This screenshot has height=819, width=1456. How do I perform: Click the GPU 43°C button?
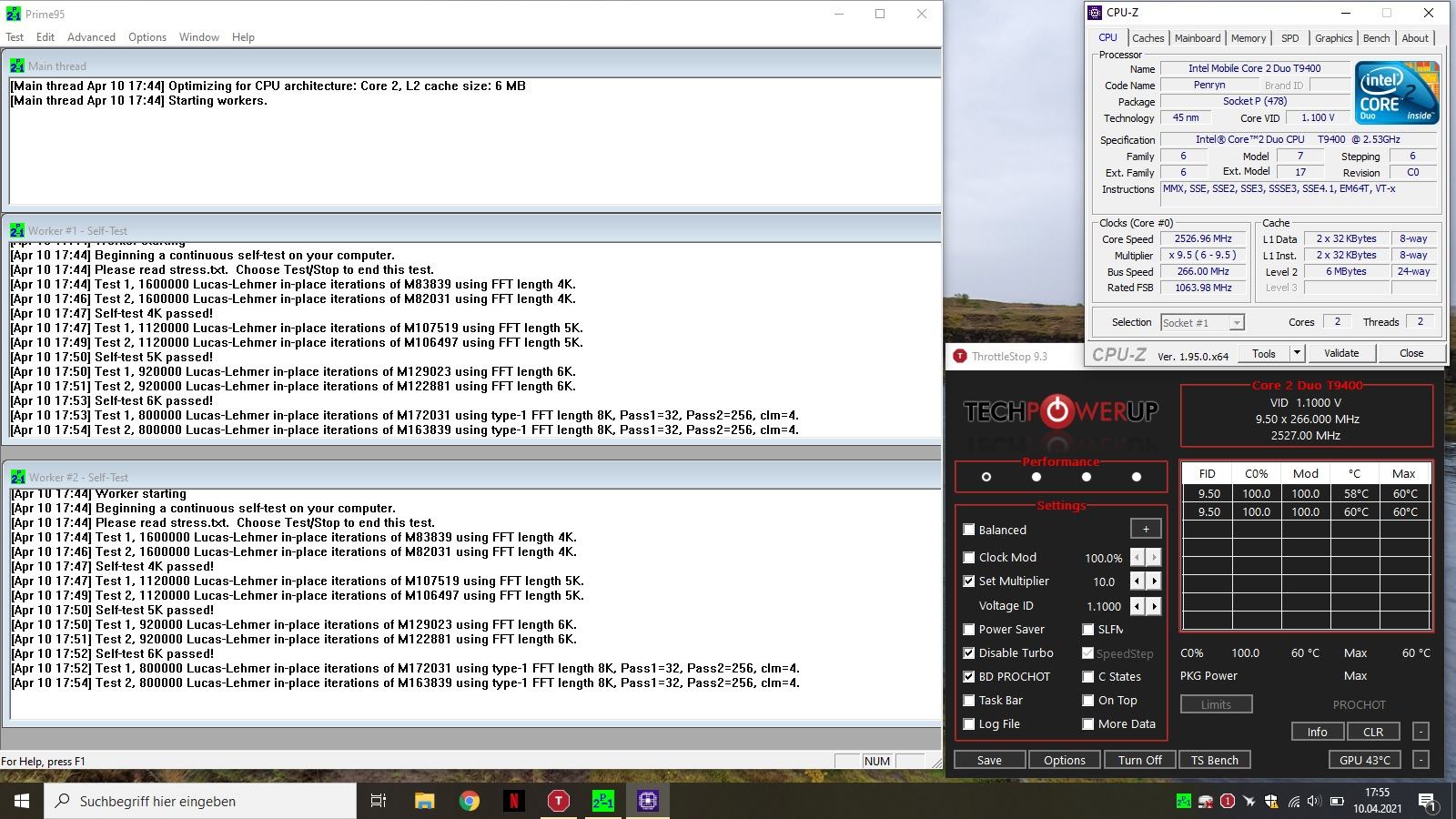point(1365,760)
